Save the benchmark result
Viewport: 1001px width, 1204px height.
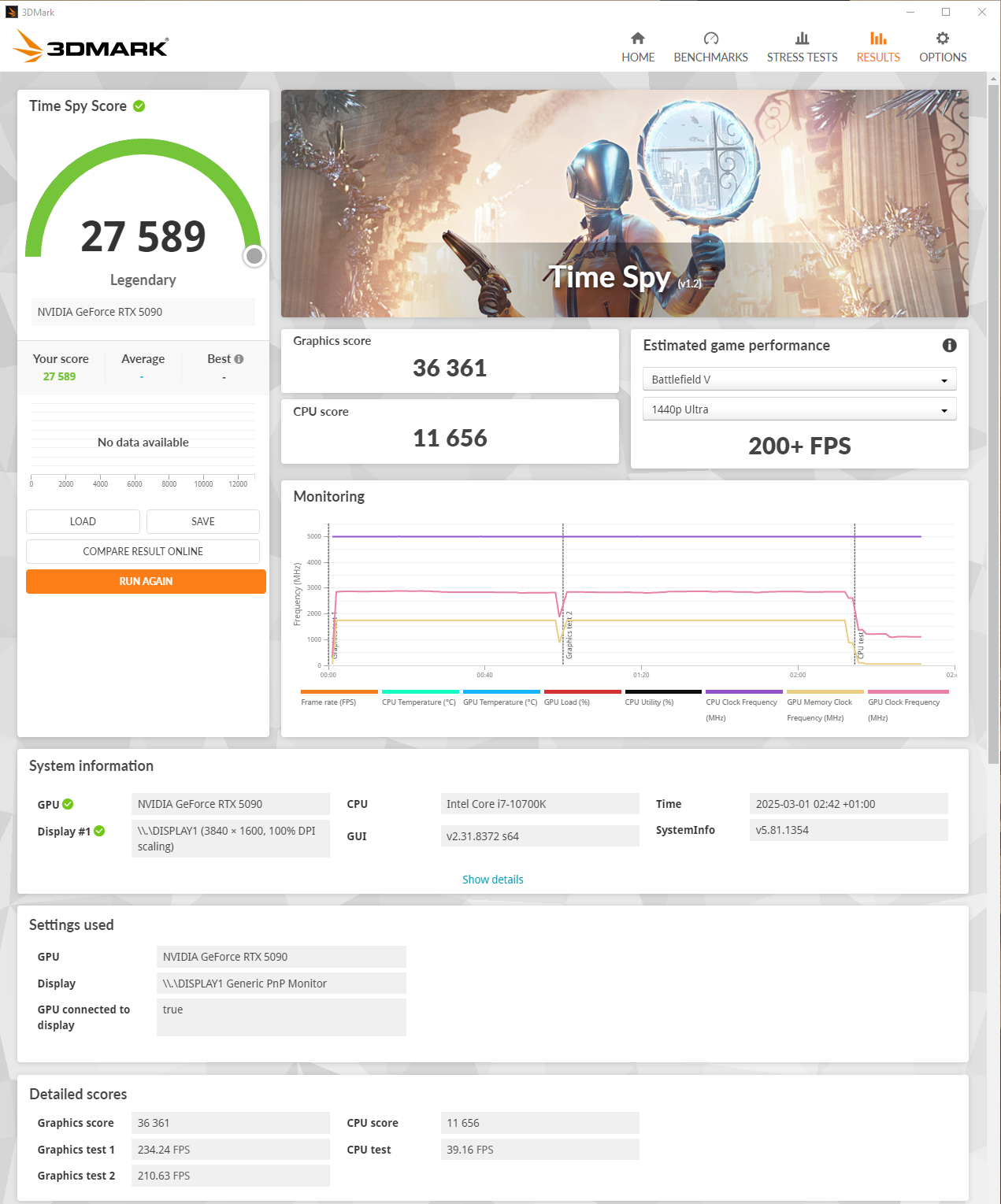click(x=202, y=521)
